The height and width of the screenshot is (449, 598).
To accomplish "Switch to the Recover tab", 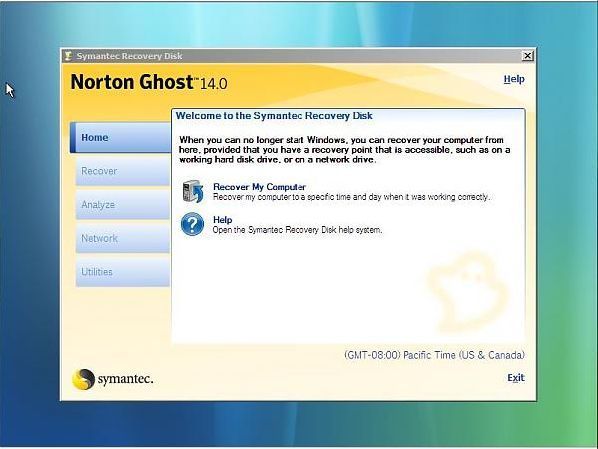I will (x=123, y=171).
